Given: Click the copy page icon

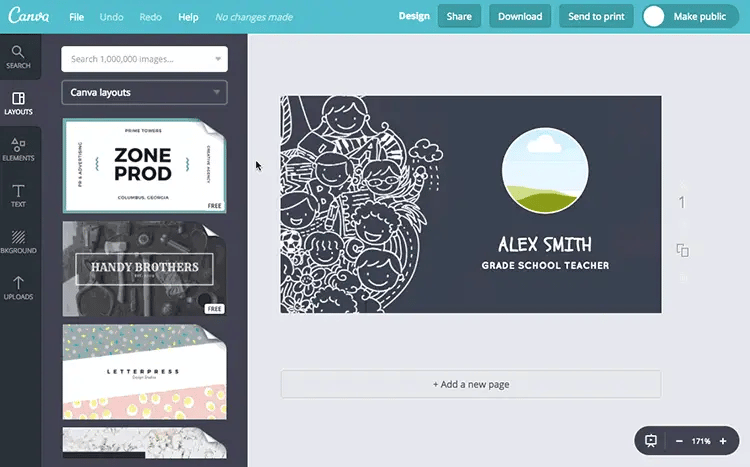Looking at the screenshot, I should pos(683,250).
